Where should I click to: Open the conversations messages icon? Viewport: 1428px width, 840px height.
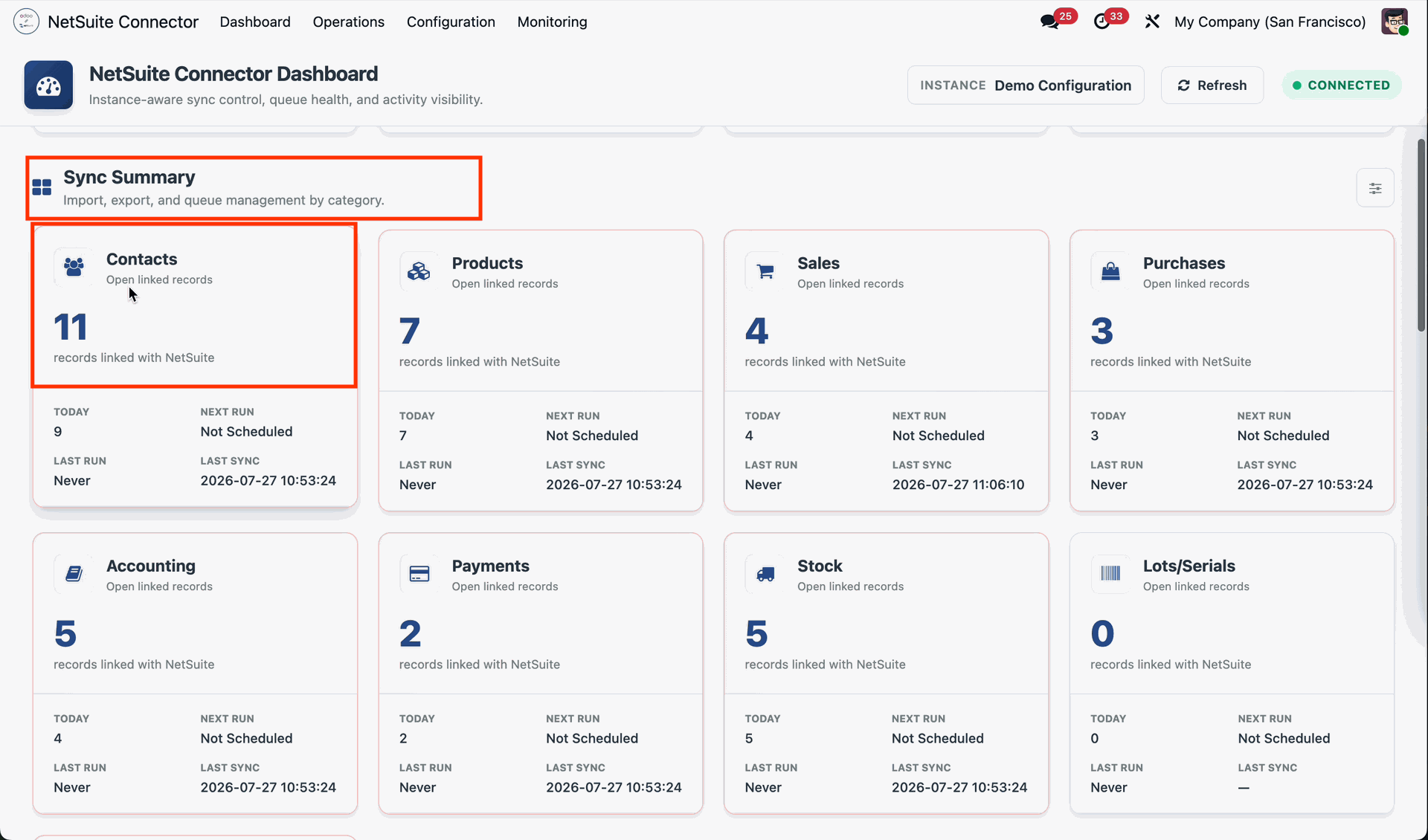[1050, 22]
